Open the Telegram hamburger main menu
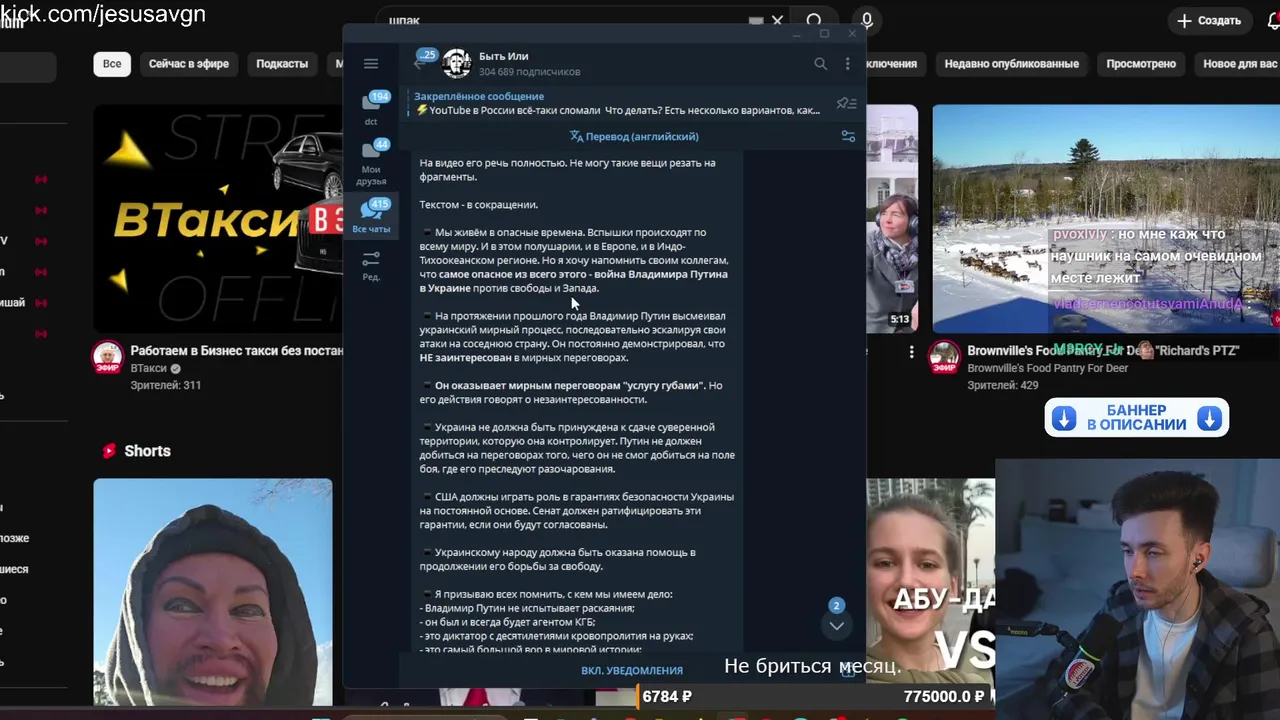Viewport: 1280px width, 720px height. coord(371,63)
